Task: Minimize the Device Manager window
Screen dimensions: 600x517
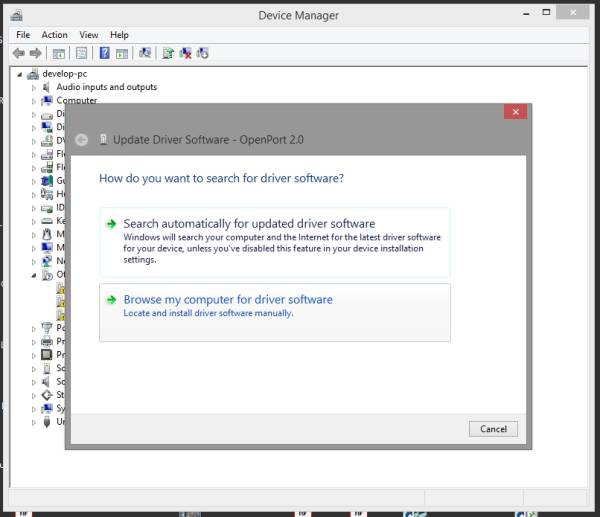Action: [x=526, y=13]
